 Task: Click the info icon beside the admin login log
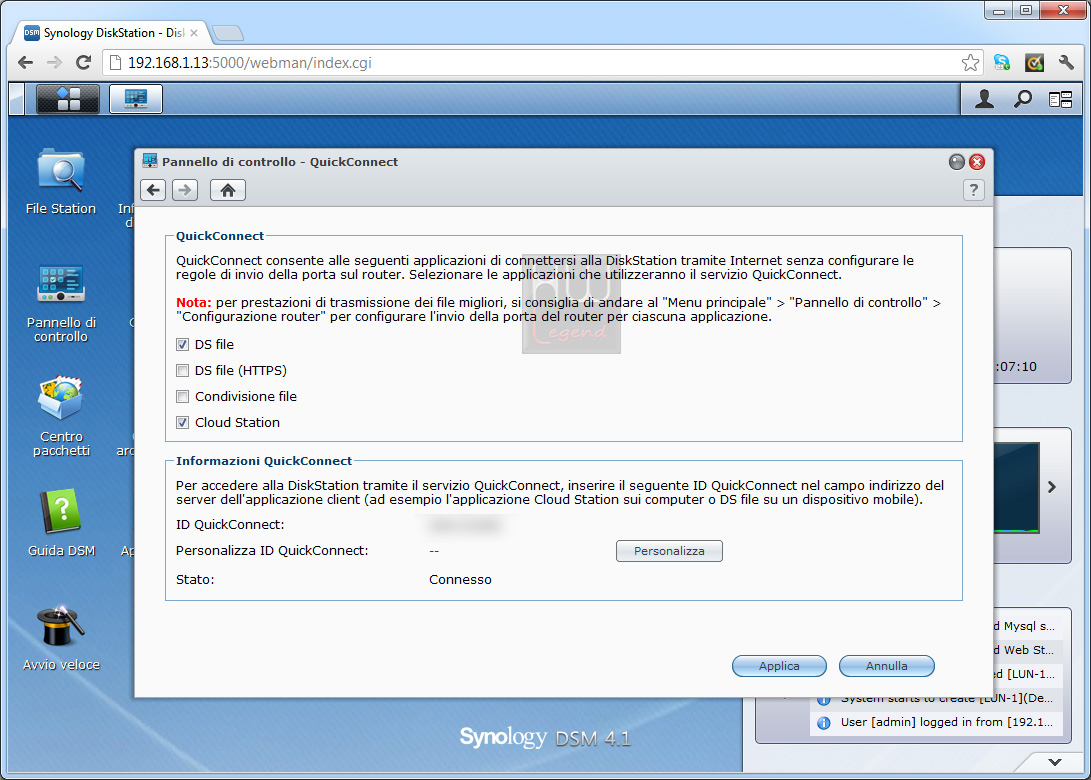824,723
